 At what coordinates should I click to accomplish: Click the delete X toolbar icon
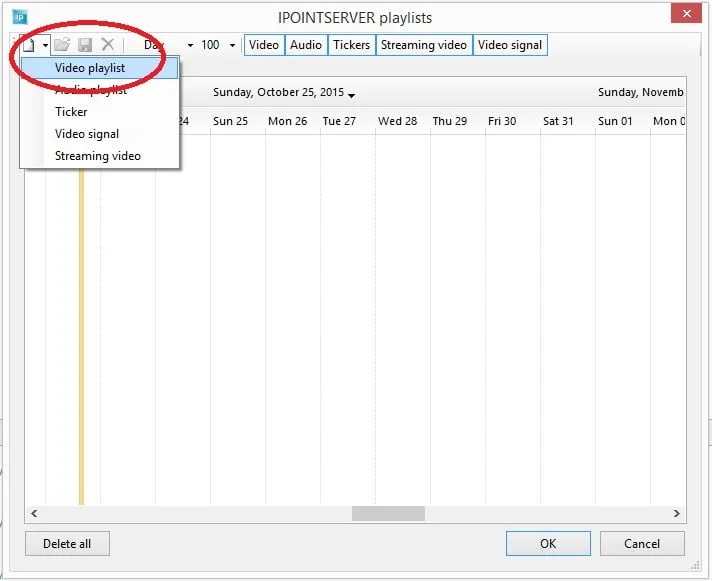[x=108, y=44]
